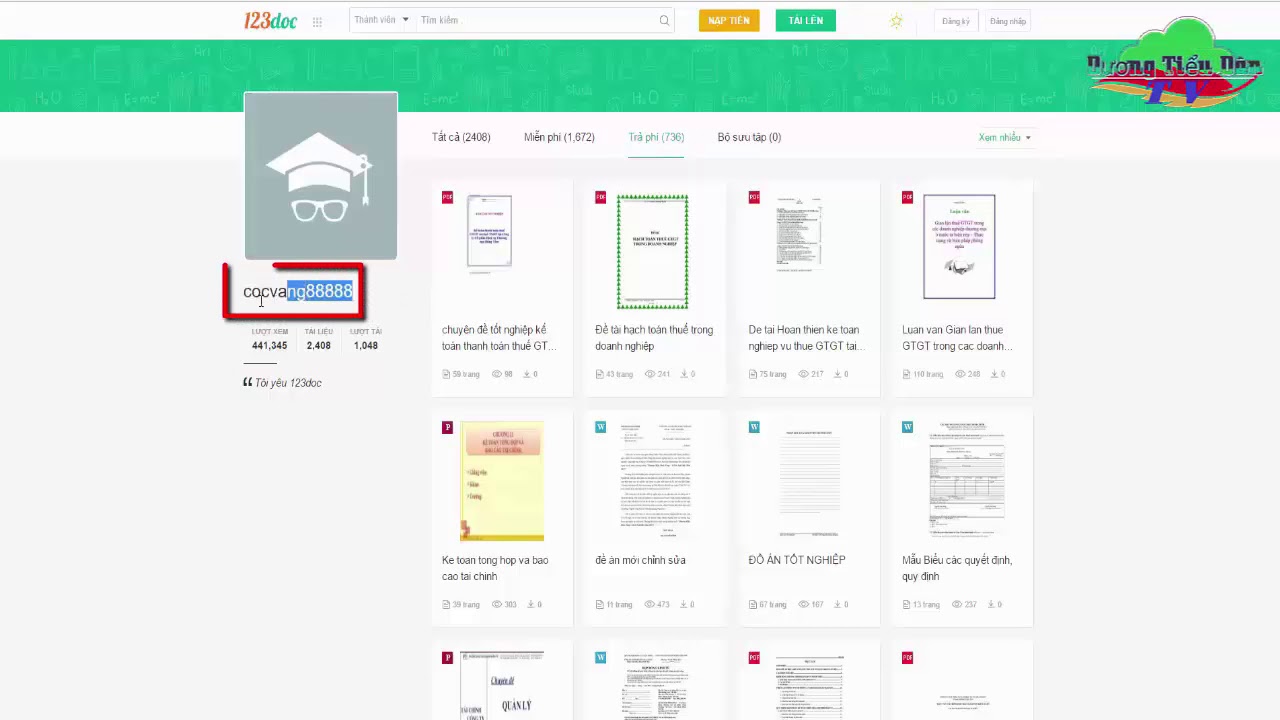Click views eye icon showing 167
The image size is (1280, 720).
click(804, 604)
